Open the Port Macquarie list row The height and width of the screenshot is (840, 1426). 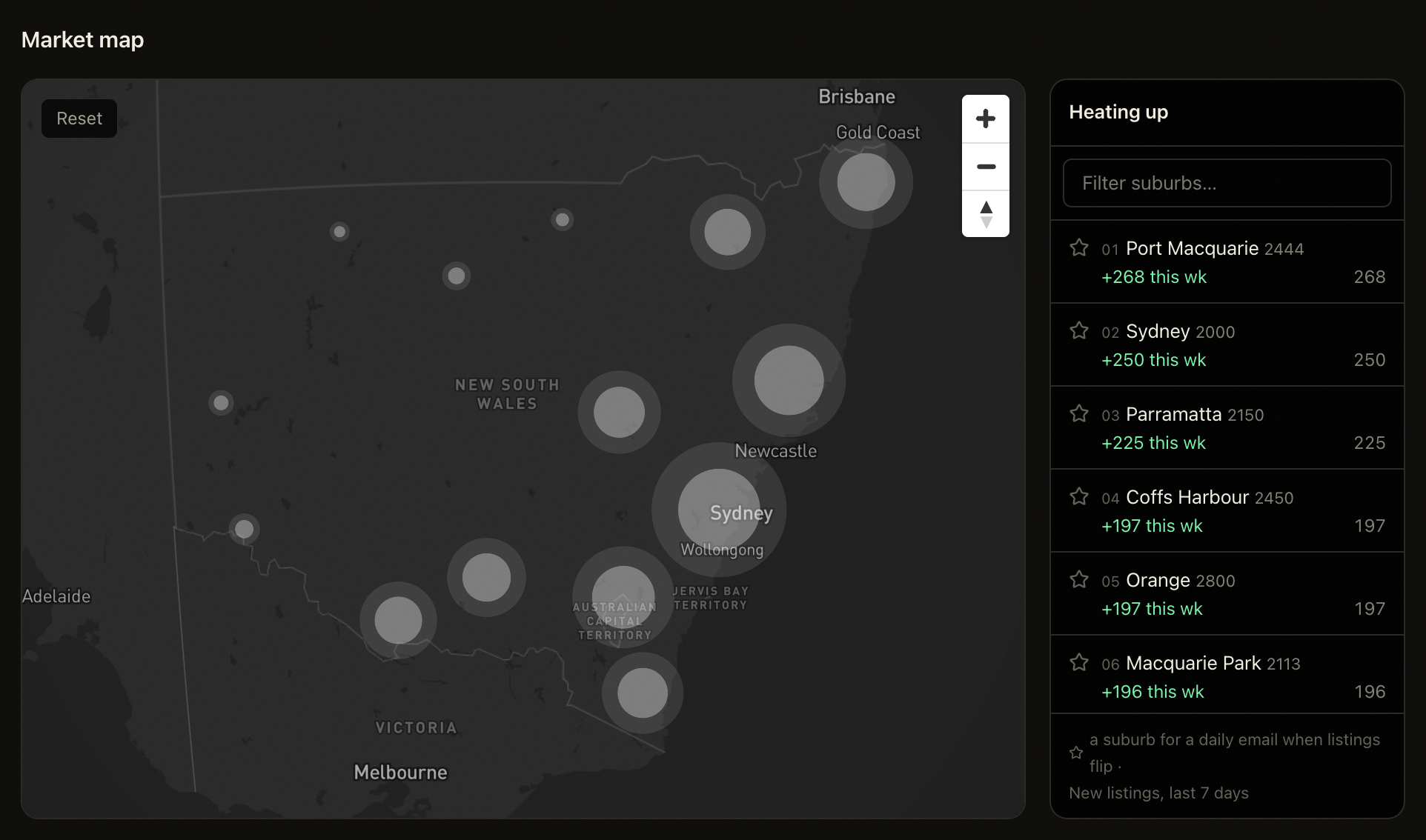click(x=1227, y=262)
